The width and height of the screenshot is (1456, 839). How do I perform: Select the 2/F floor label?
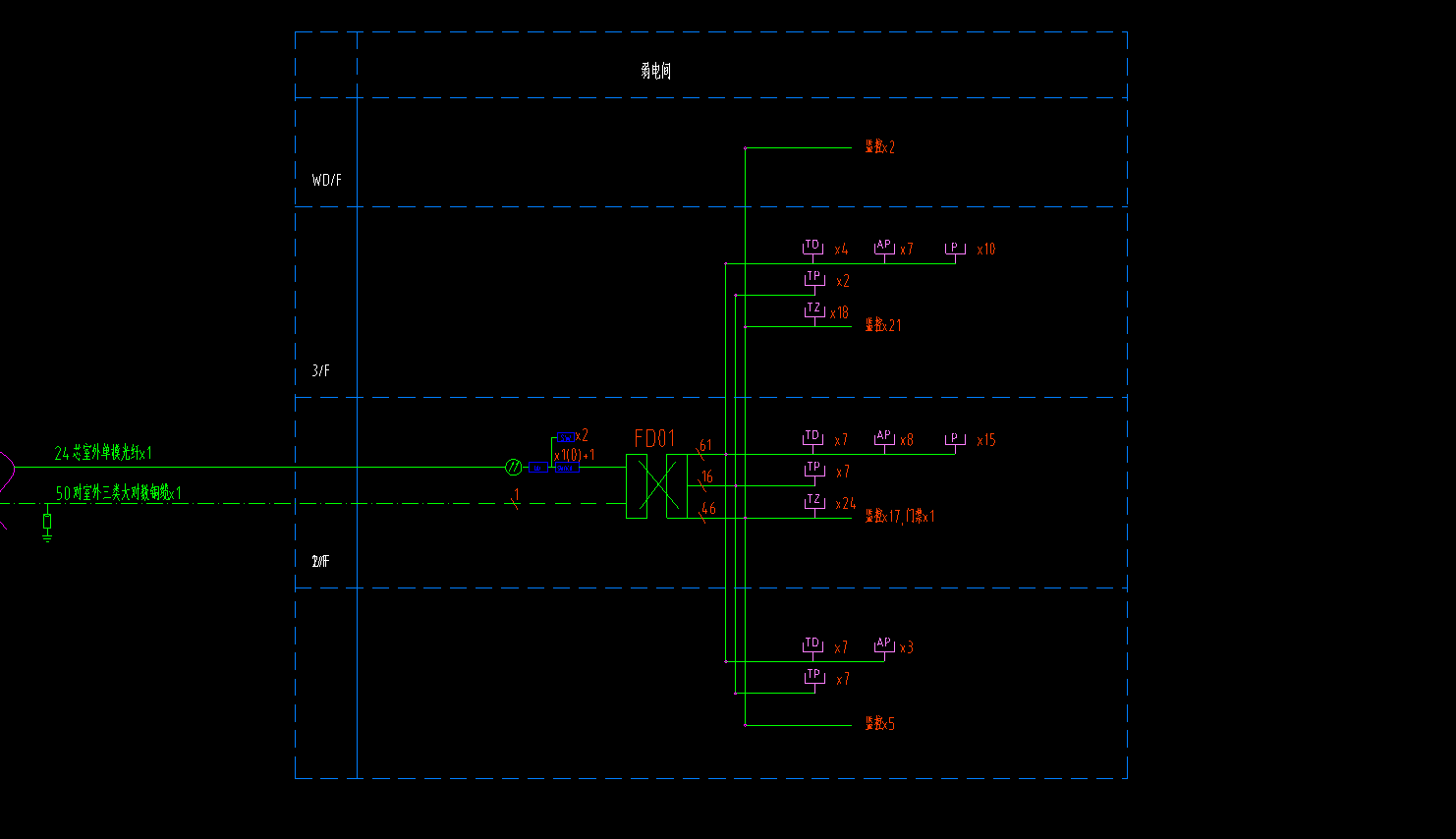coord(321,561)
